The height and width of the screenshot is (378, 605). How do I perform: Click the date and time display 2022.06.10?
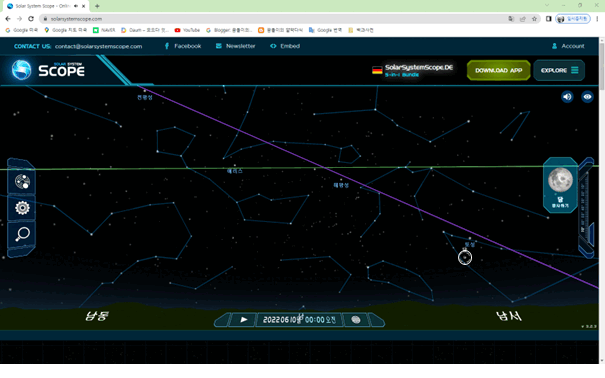tap(299, 320)
